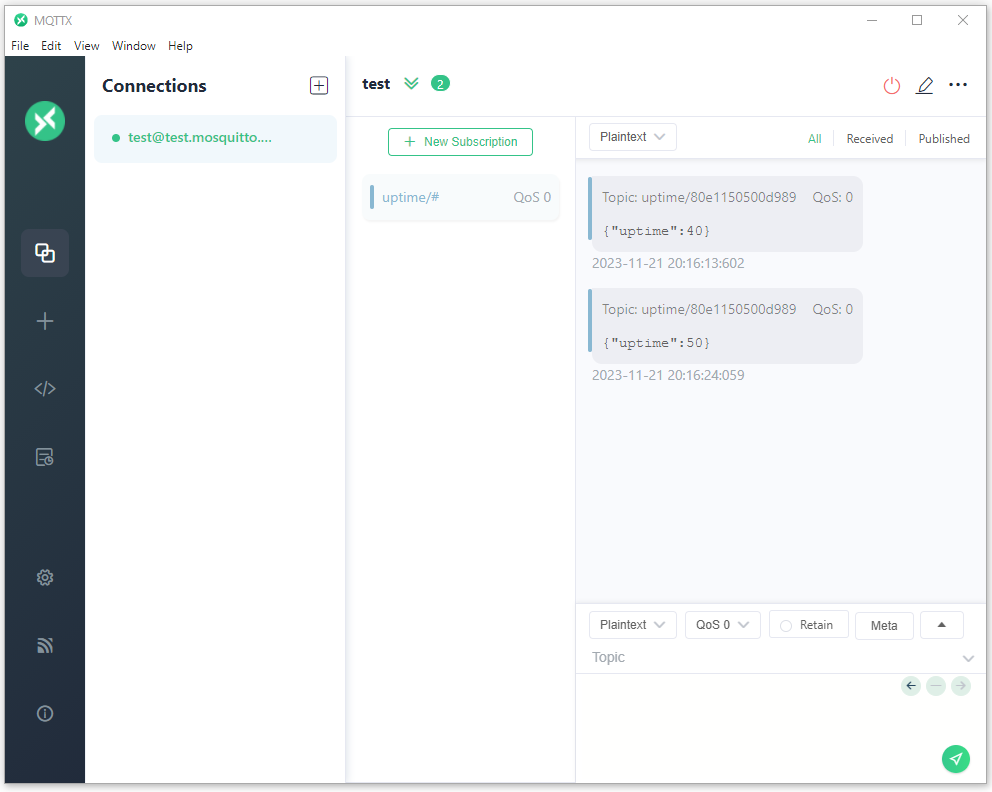992x792 pixels.
Task: Open the Window menu
Action: (x=133, y=46)
